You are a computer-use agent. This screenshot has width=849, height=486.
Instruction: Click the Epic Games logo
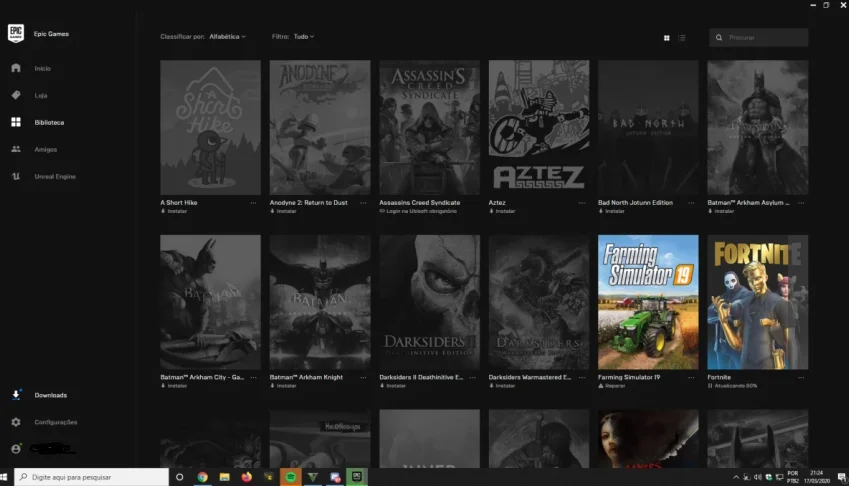(x=16, y=34)
